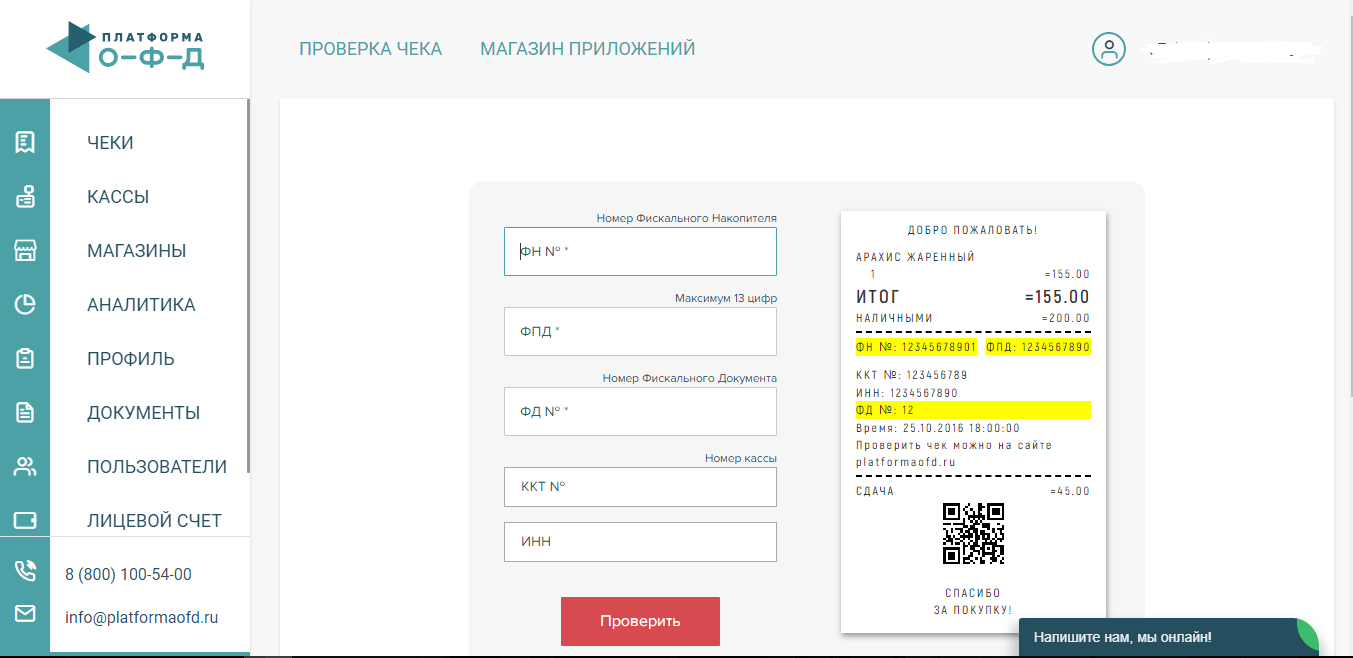Click the users people icon in the sidebar
This screenshot has height=658, width=1353.
pos(25,467)
